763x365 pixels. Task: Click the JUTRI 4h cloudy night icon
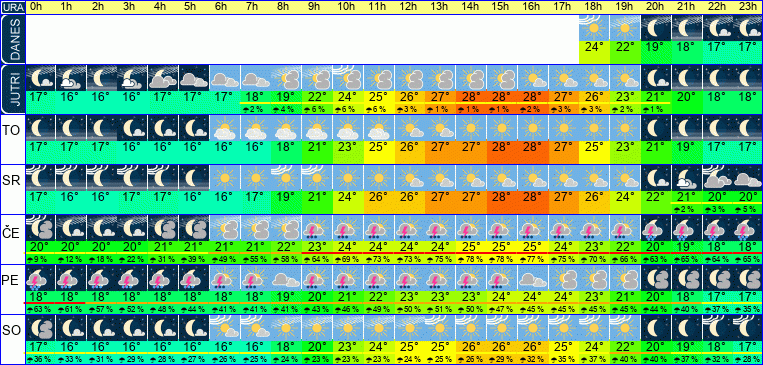164,78
